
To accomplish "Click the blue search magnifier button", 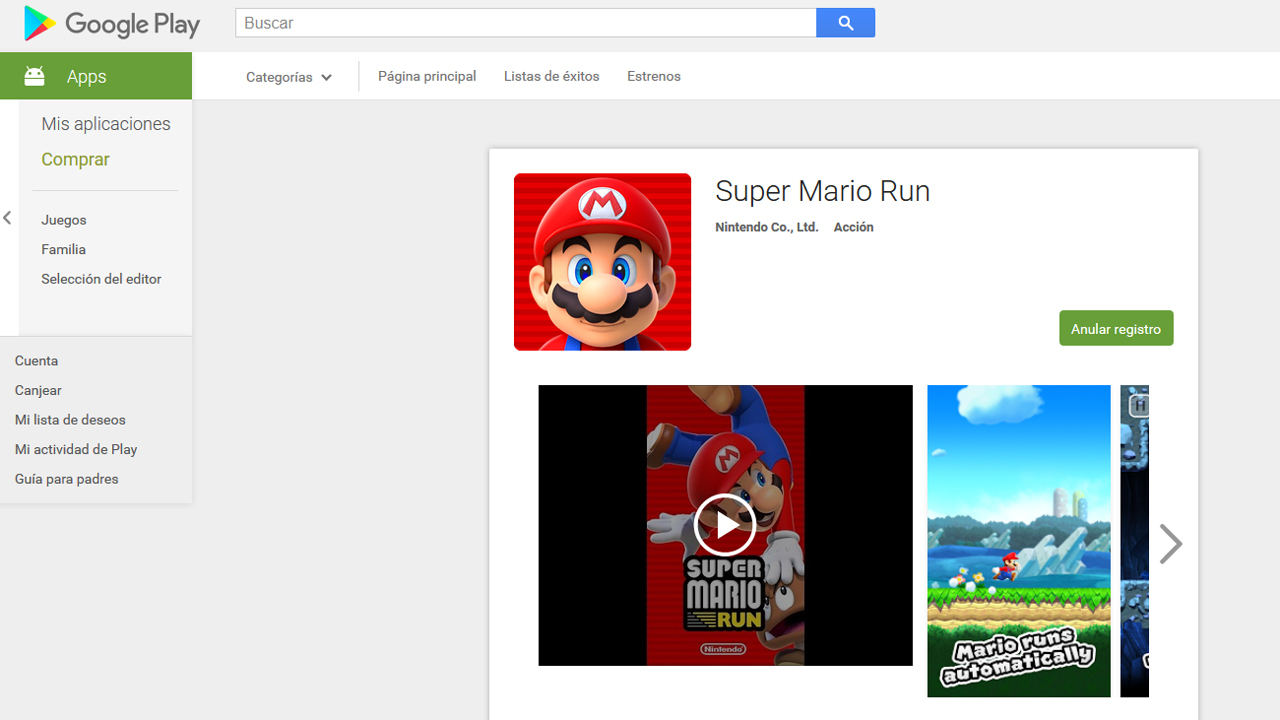I will pyautogui.click(x=846, y=23).
